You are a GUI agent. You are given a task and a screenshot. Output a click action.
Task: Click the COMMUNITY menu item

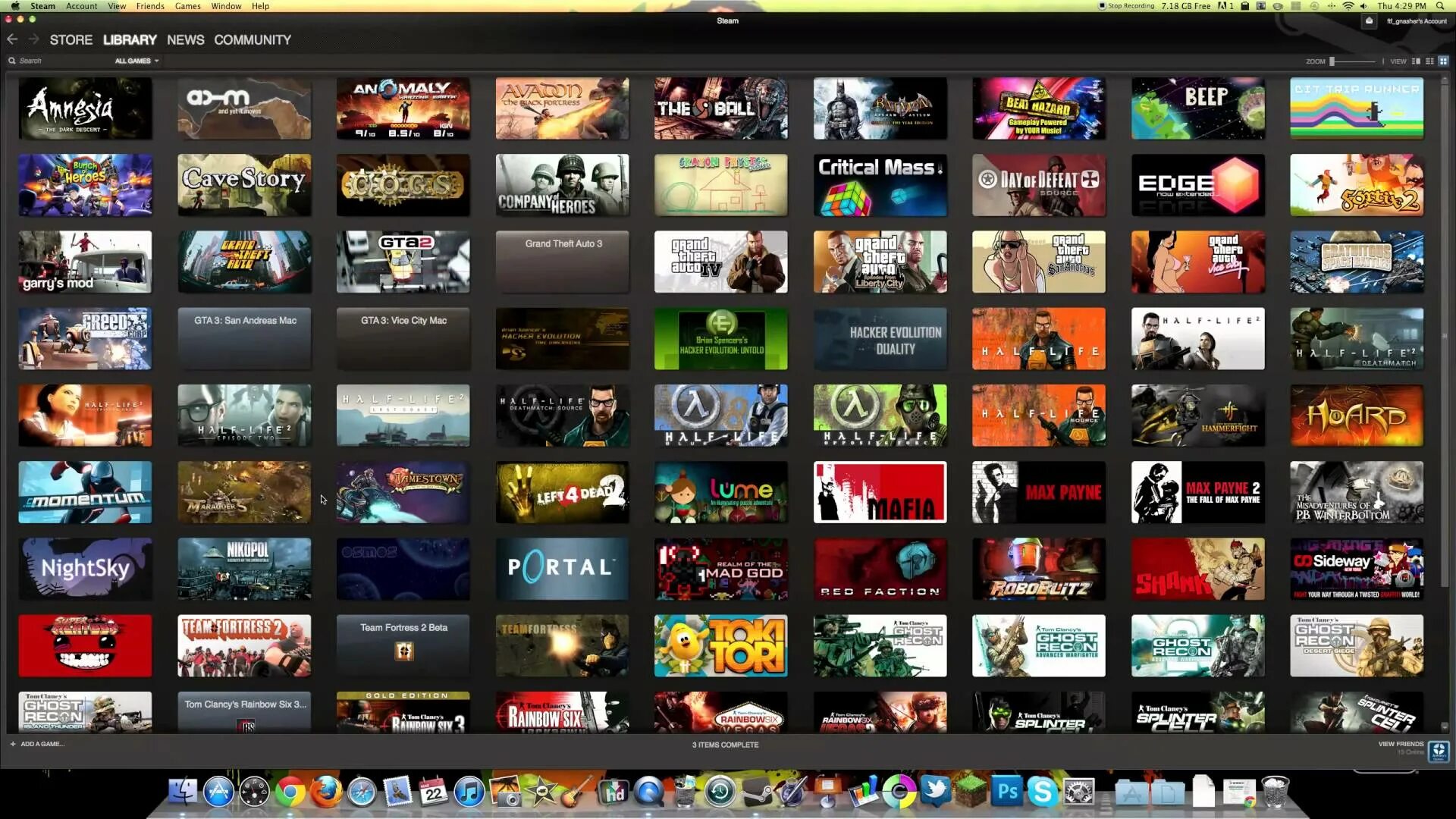click(x=252, y=39)
